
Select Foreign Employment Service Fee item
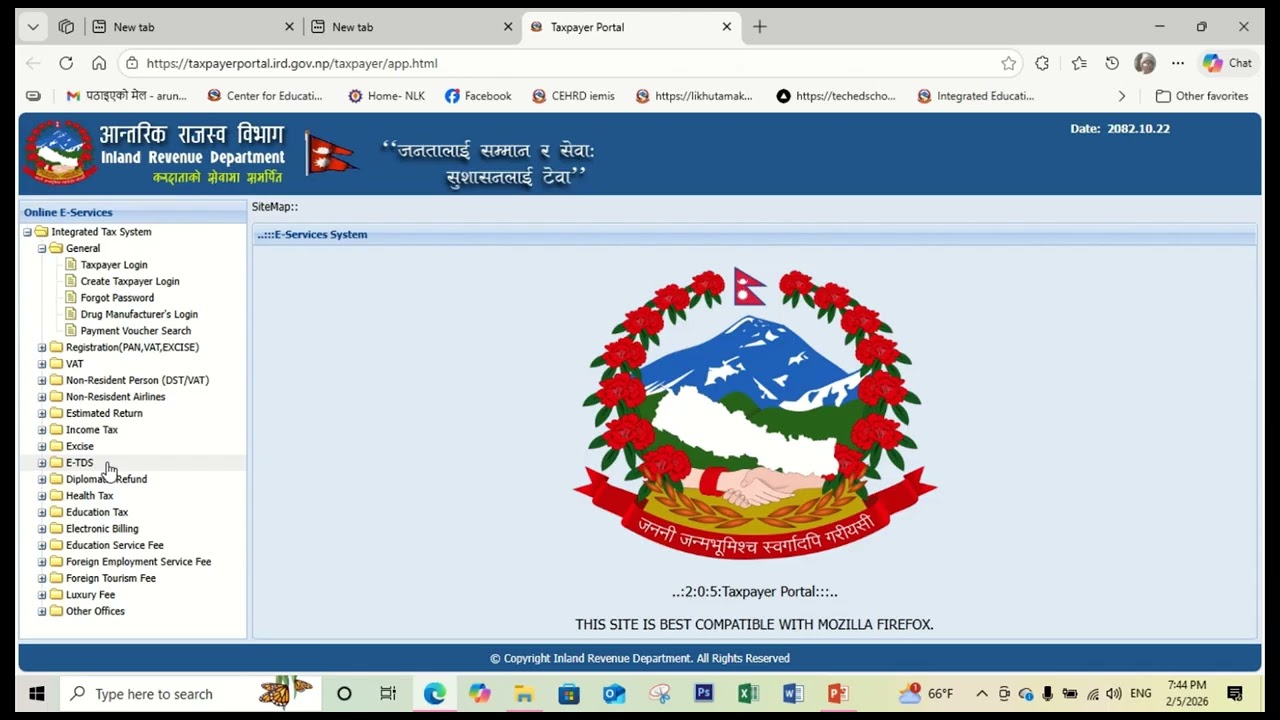(138, 562)
